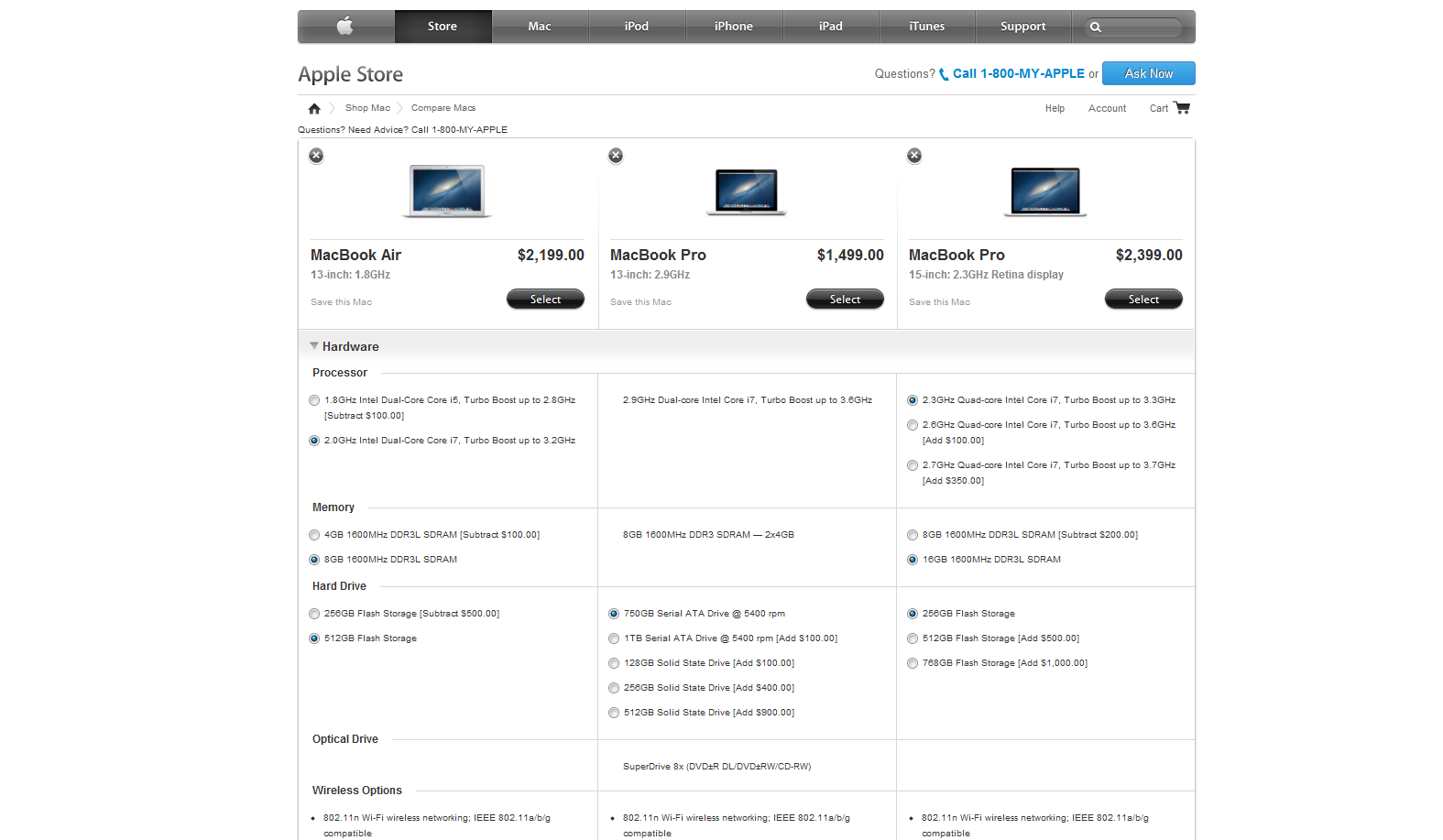Click Call 1-800-MY-APPLE link

pyautogui.click(x=1019, y=73)
